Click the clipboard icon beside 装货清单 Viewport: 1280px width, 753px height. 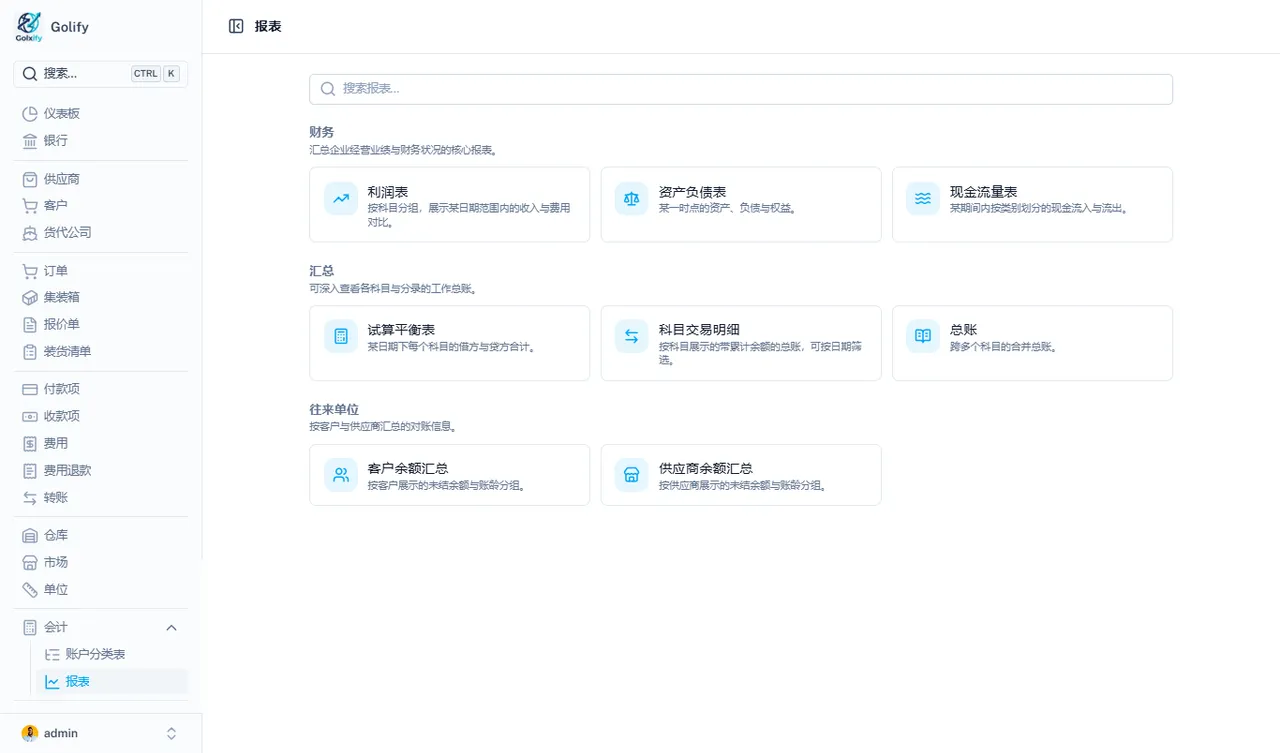pos(30,352)
